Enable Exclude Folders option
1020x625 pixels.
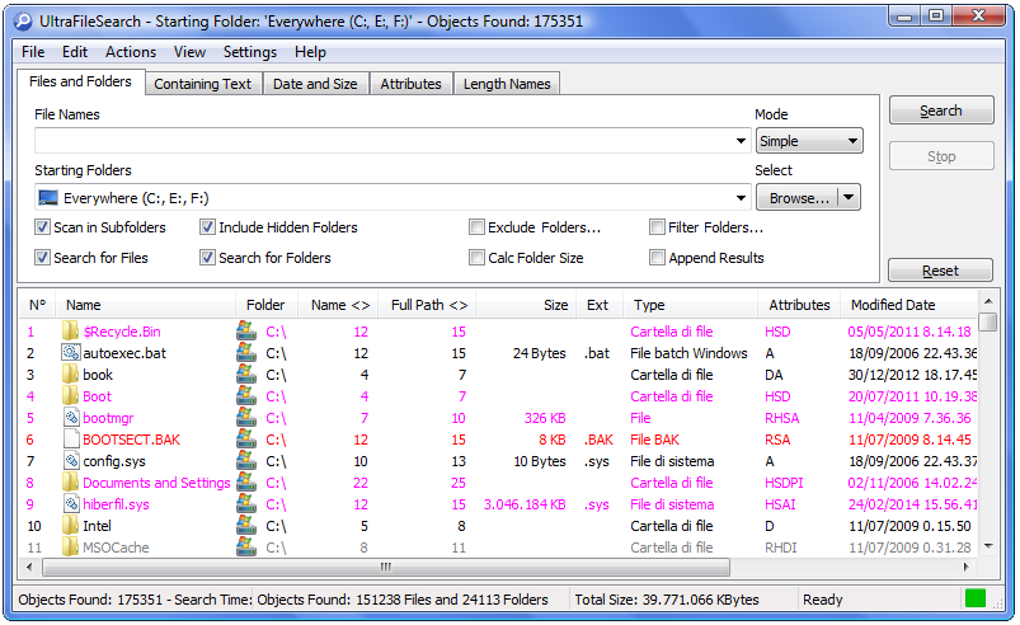477,227
